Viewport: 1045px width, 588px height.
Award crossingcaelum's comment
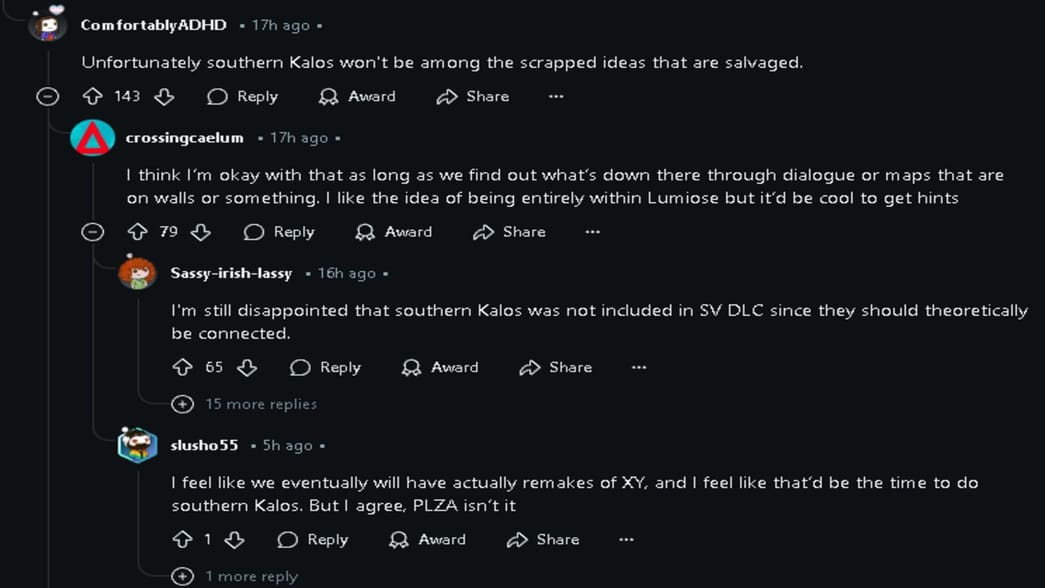(394, 232)
